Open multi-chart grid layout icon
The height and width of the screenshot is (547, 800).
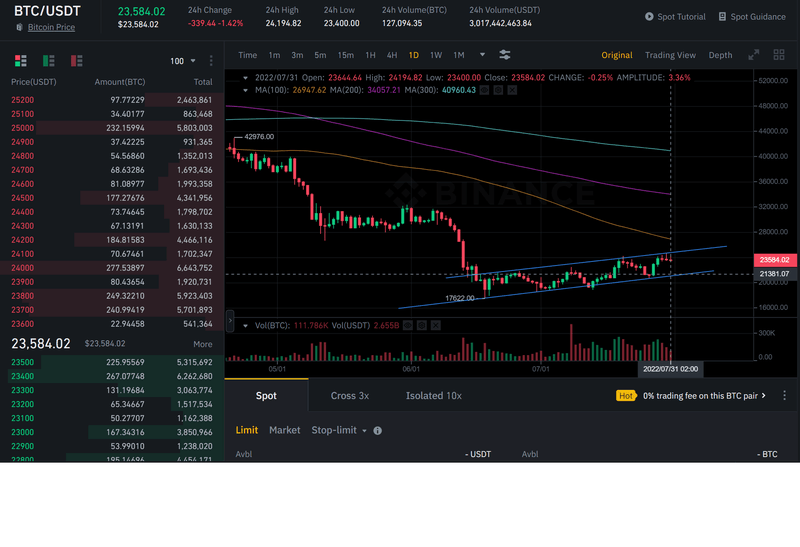(x=779, y=55)
